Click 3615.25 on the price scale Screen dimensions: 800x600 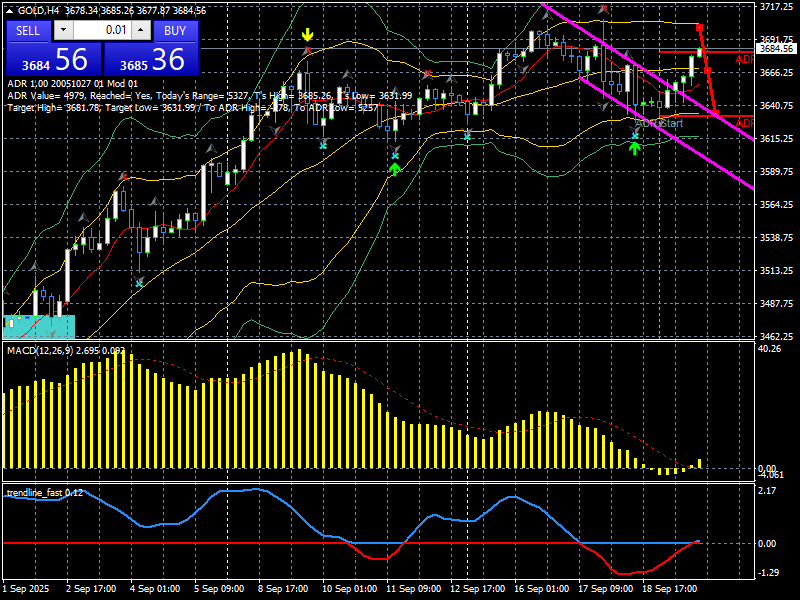(x=776, y=139)
